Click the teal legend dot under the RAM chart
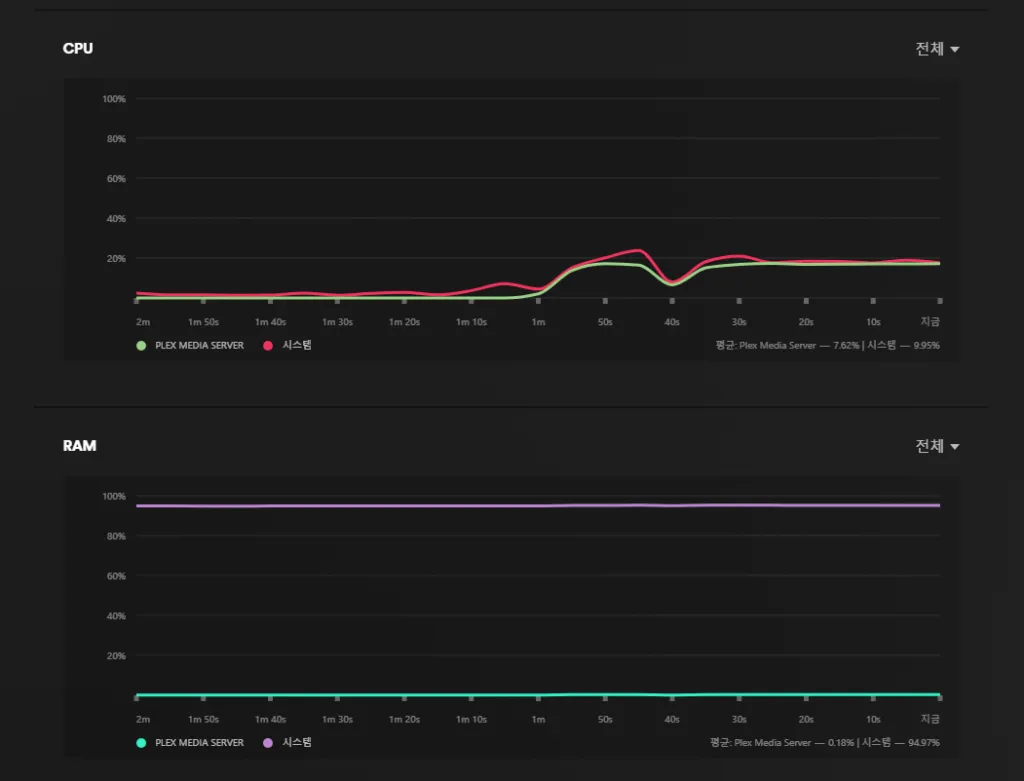Image resolution: width=1024 pixels, height=781 pixels. tap(141, 743)
